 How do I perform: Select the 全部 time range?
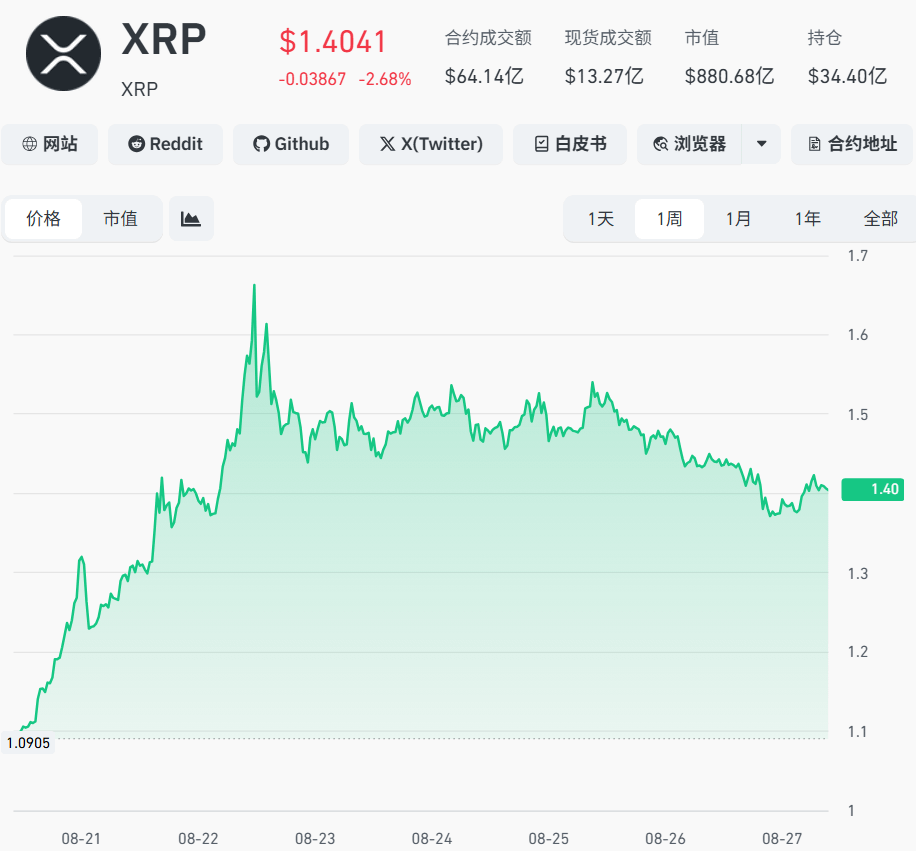click(x=880, y=219)
